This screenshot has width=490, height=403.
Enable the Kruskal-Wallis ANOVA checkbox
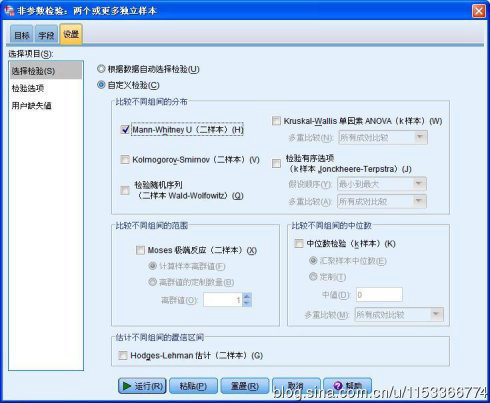(x=276, y=121)
